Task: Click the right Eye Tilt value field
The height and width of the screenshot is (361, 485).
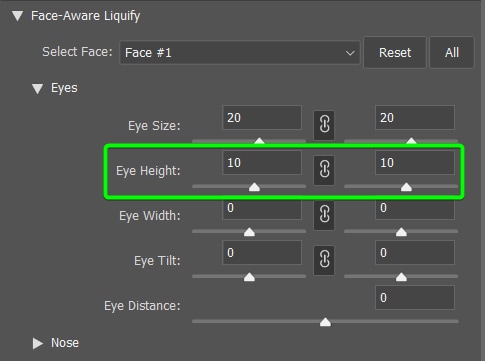Action: 415,253
